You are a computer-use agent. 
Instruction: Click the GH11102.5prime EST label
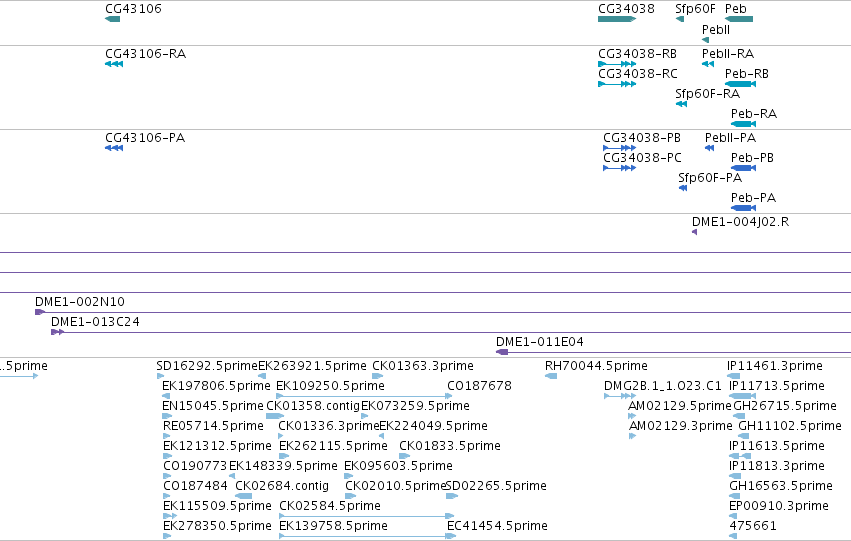790,426
